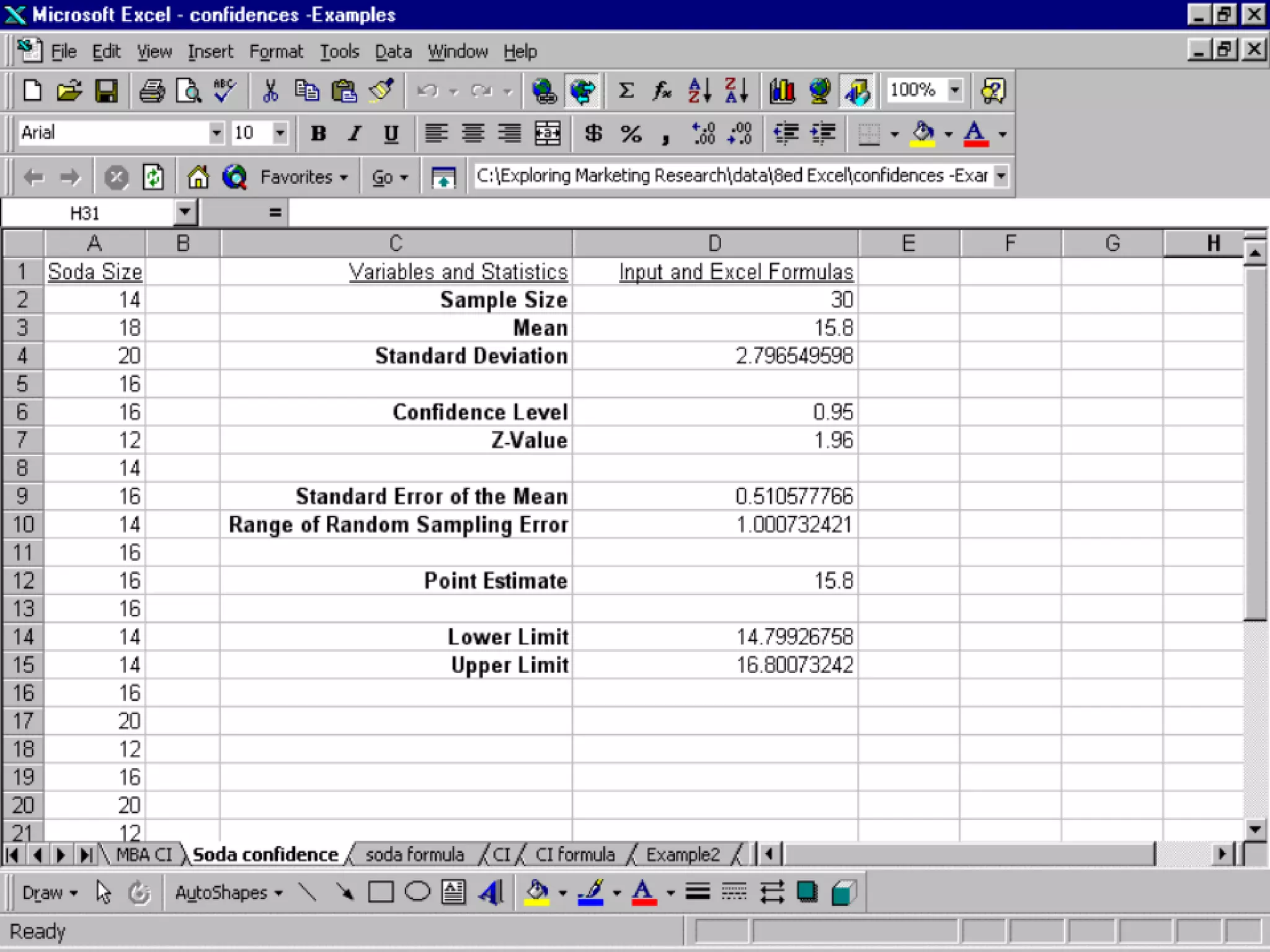The image size is (1270, 952).
Task: Click the Merge and Center icon
Action: [548, 133]
